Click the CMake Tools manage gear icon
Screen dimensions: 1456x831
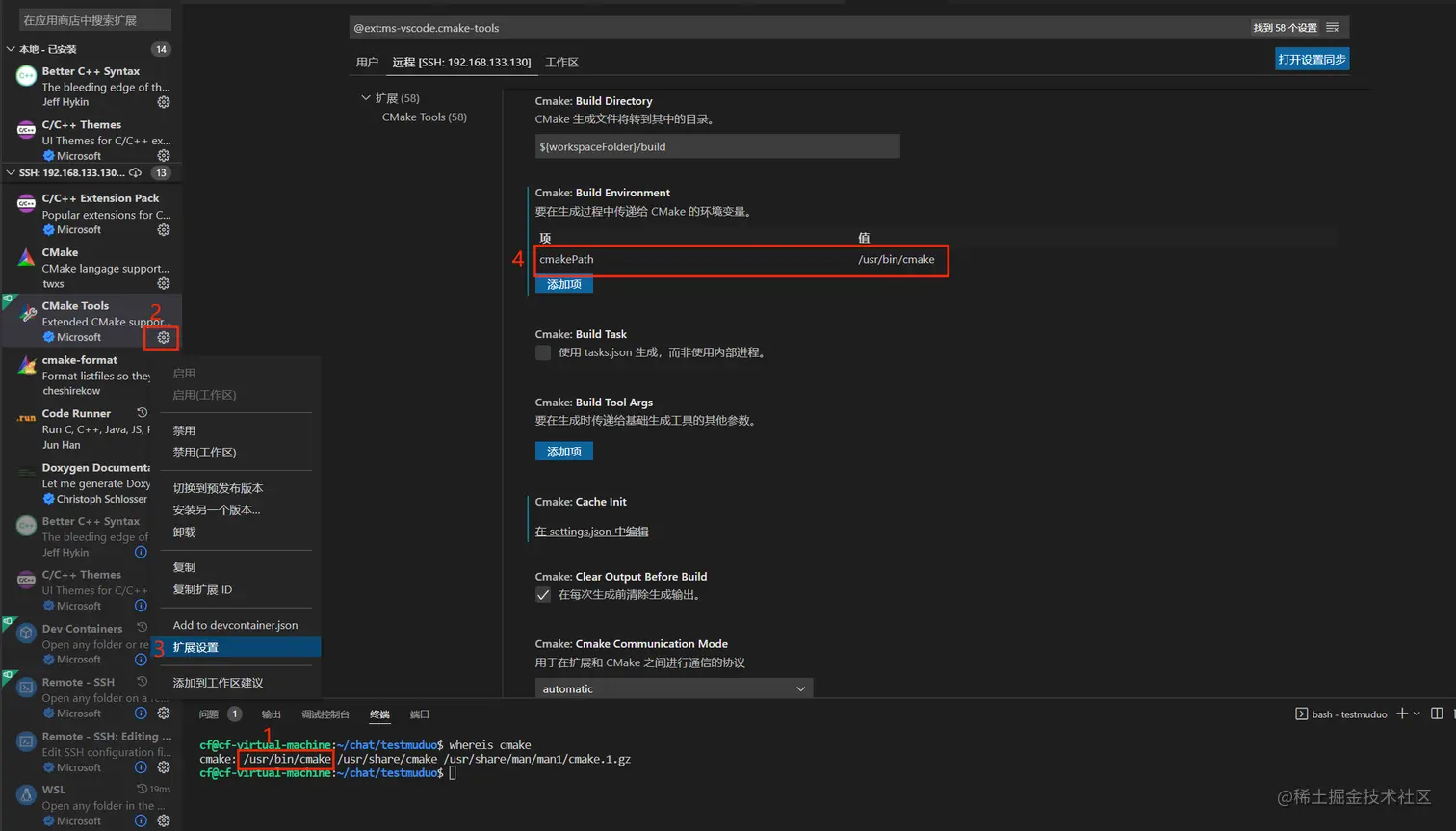point(164,338)
